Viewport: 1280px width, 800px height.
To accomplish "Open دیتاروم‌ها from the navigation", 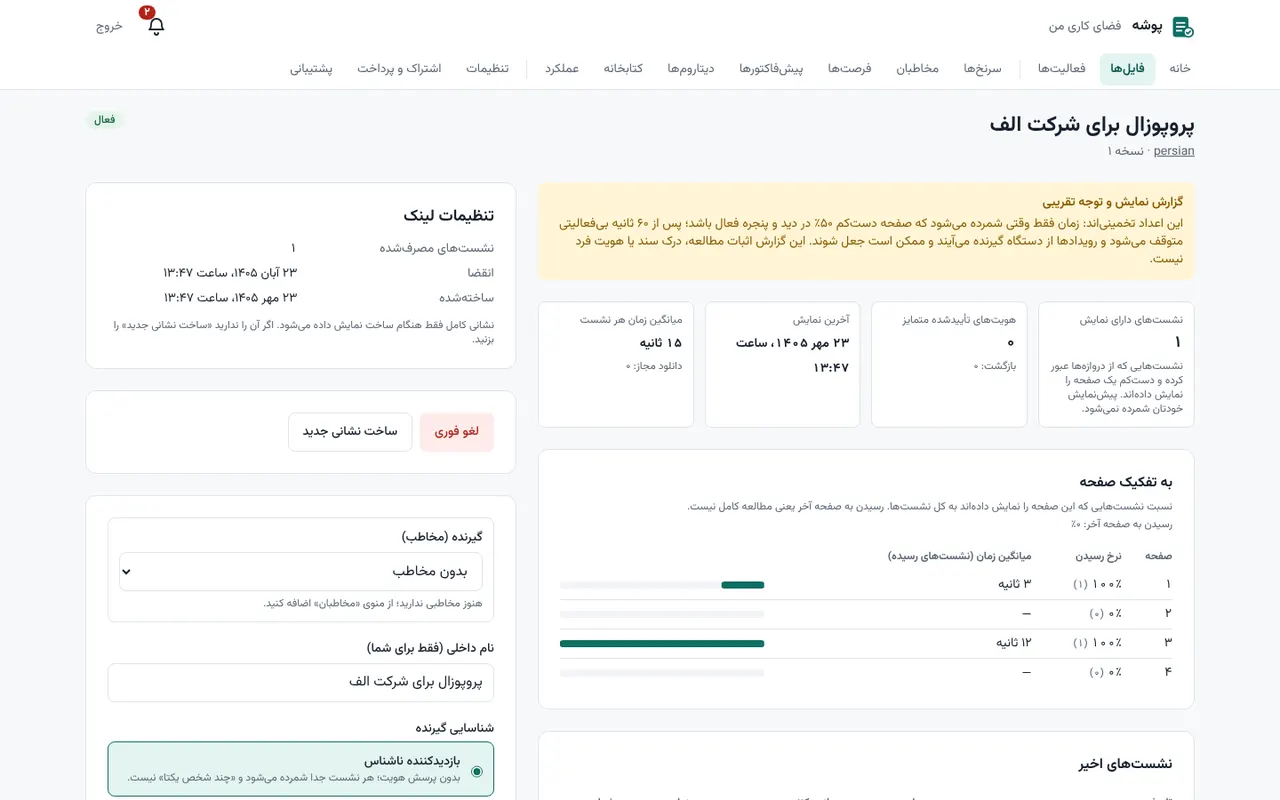I will point(690,69).
